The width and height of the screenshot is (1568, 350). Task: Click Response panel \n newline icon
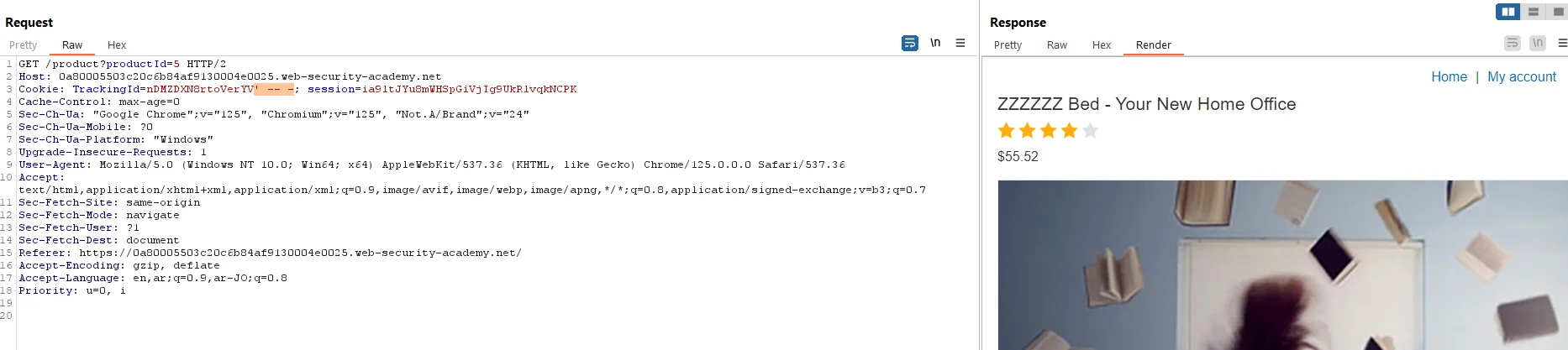1538,43
